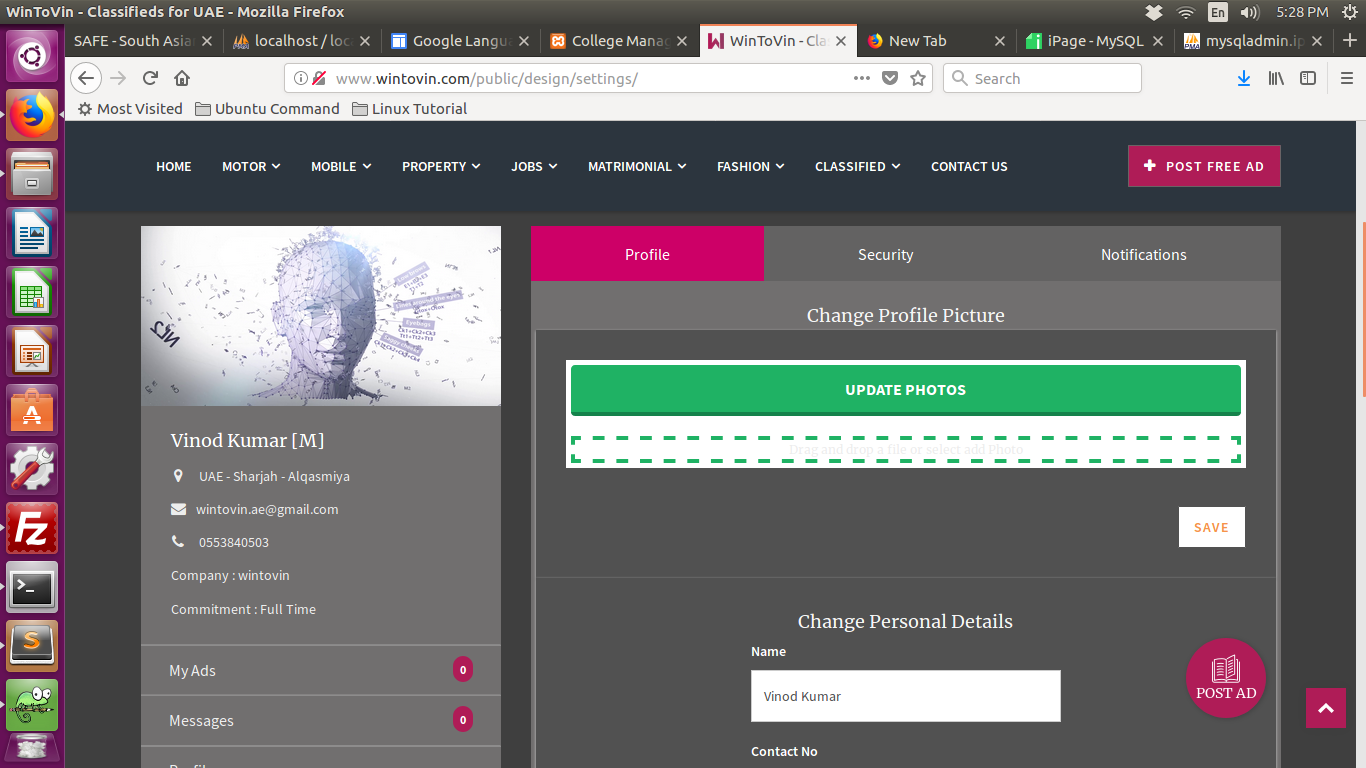Open the Dropbox tray indicator
The height and width of the screenshot is (768, 1366).
(x=1154, y=12)
